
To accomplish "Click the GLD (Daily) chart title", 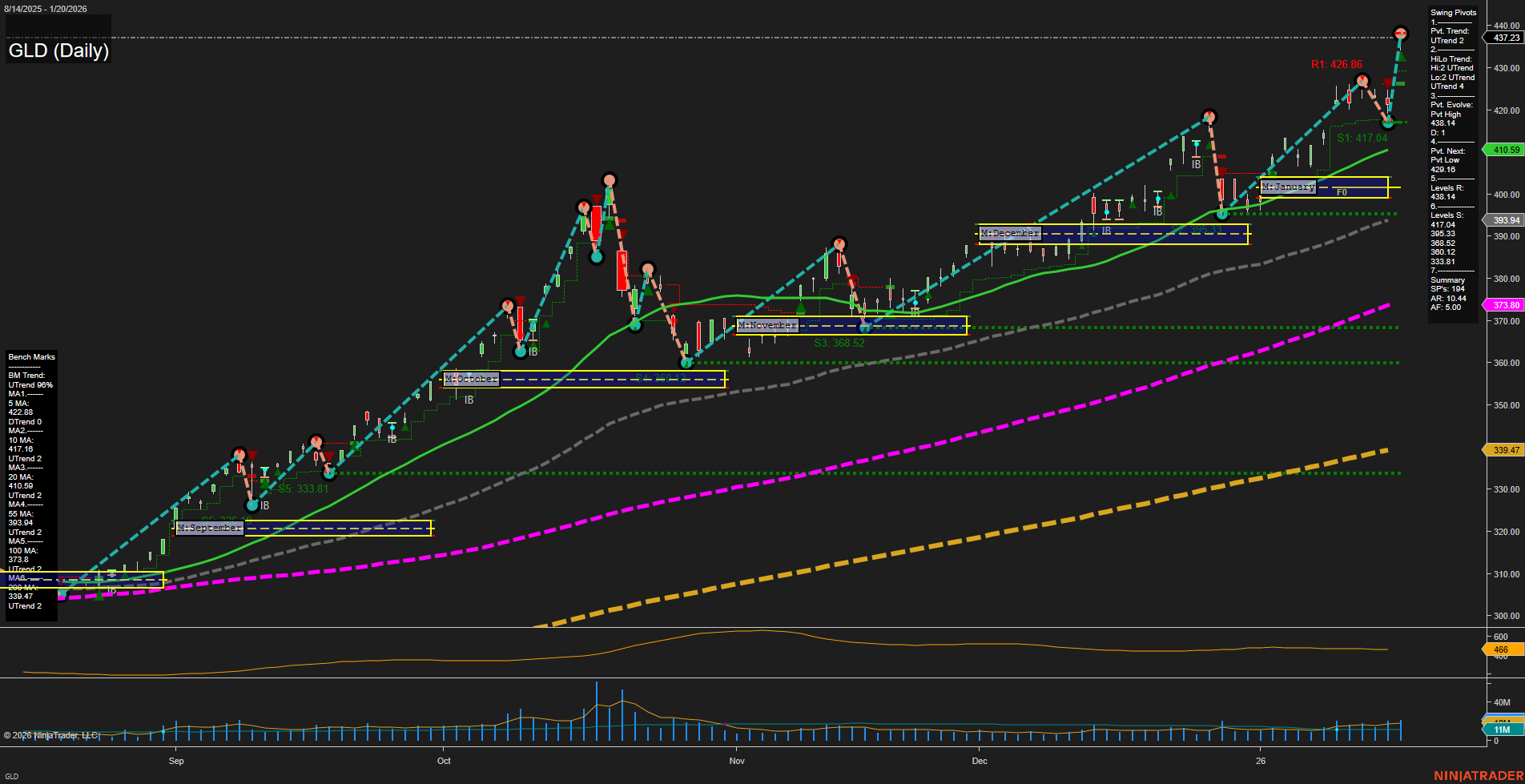I will (x=57, y=50).
